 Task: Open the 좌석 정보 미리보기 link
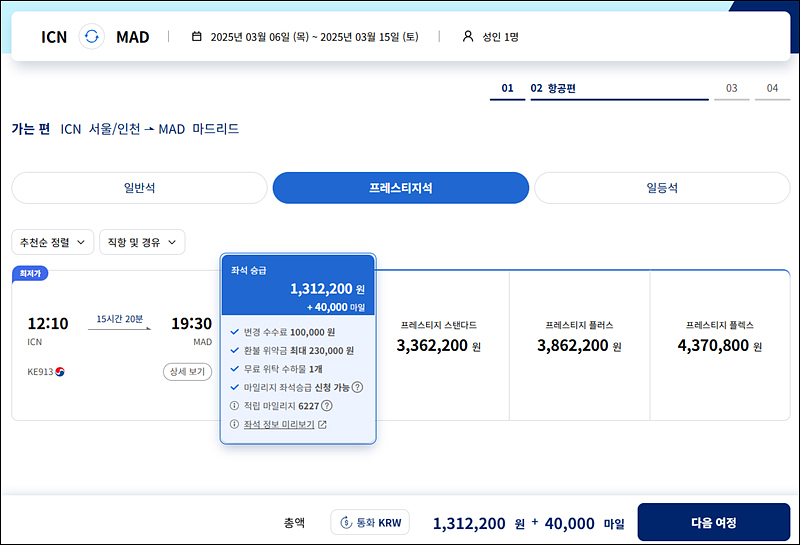[x=279, y=425]
